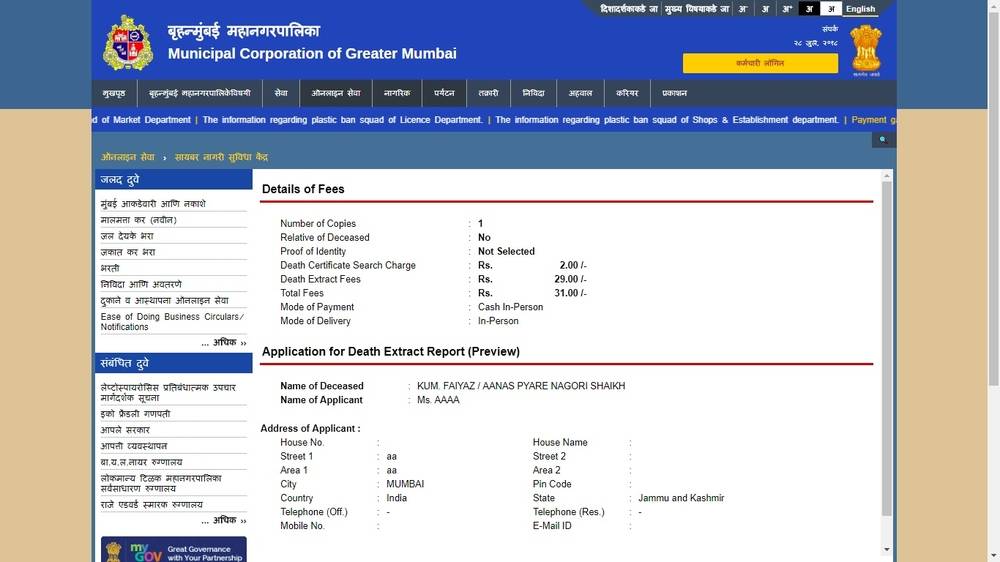1000x562 pixels.
Task: Open the नागरिक menu
Action: (x=397, y=93)
